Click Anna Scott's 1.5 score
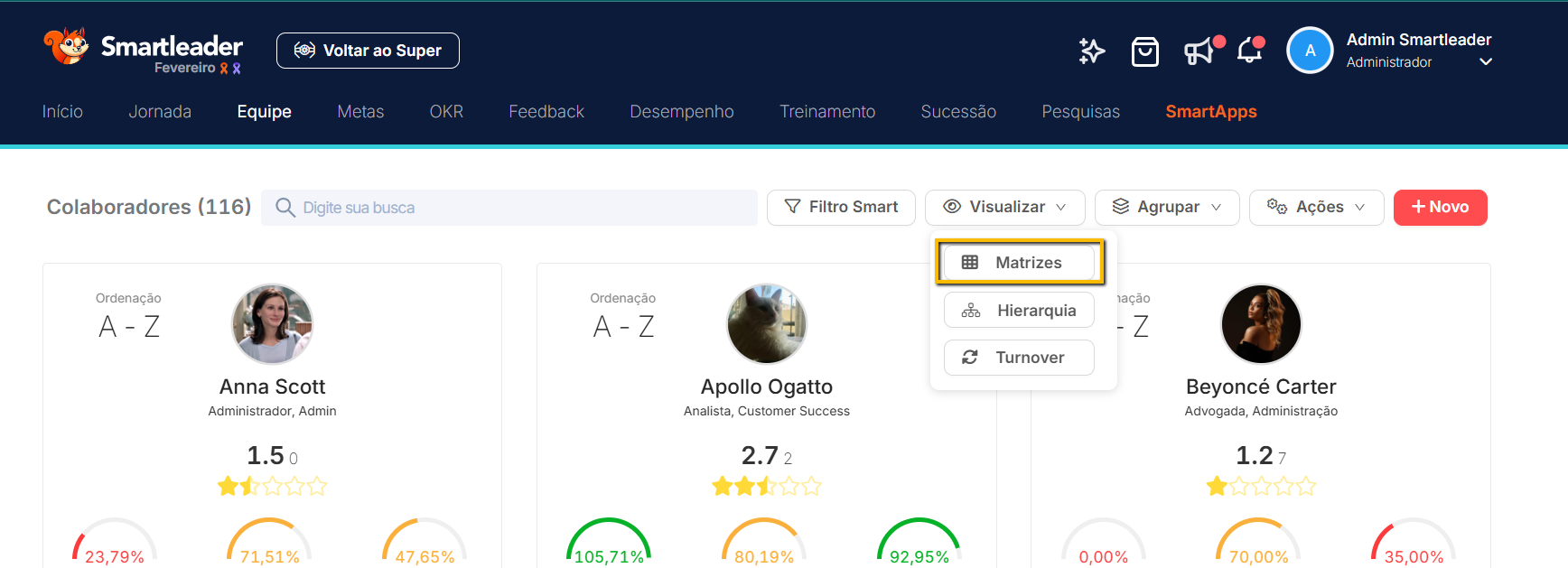The height and width of the screenshot is (568, 1568). (x=266, y=455)
